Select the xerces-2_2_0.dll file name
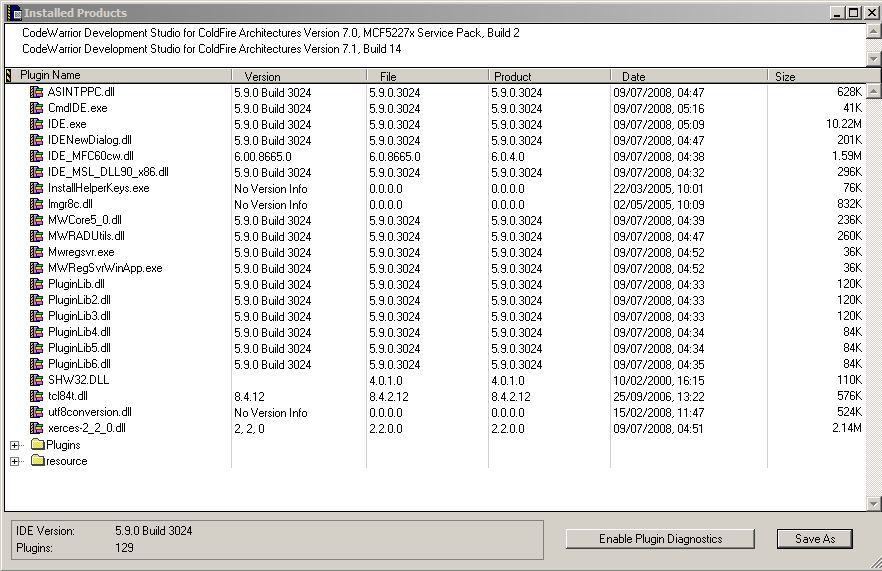Image resolution: width=882 pixels, height=571 pixels. pyautogui.click(x=87, y=428)
